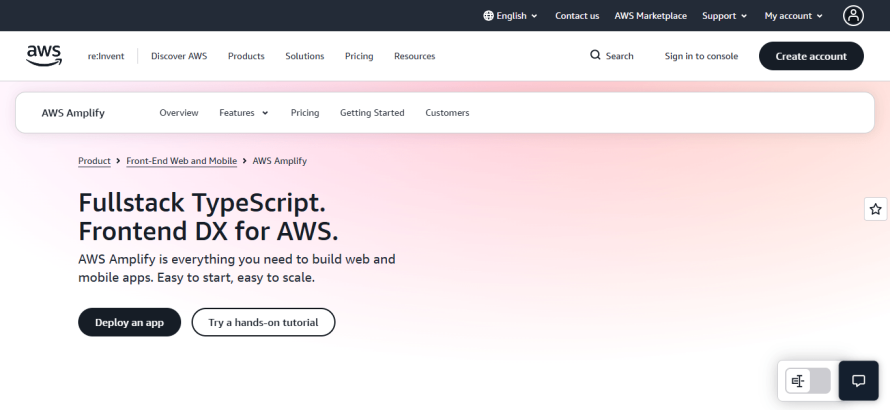This screenshot has width=890, height=410.
Task: Click the Create account button
Action: [x=811, y=56]
